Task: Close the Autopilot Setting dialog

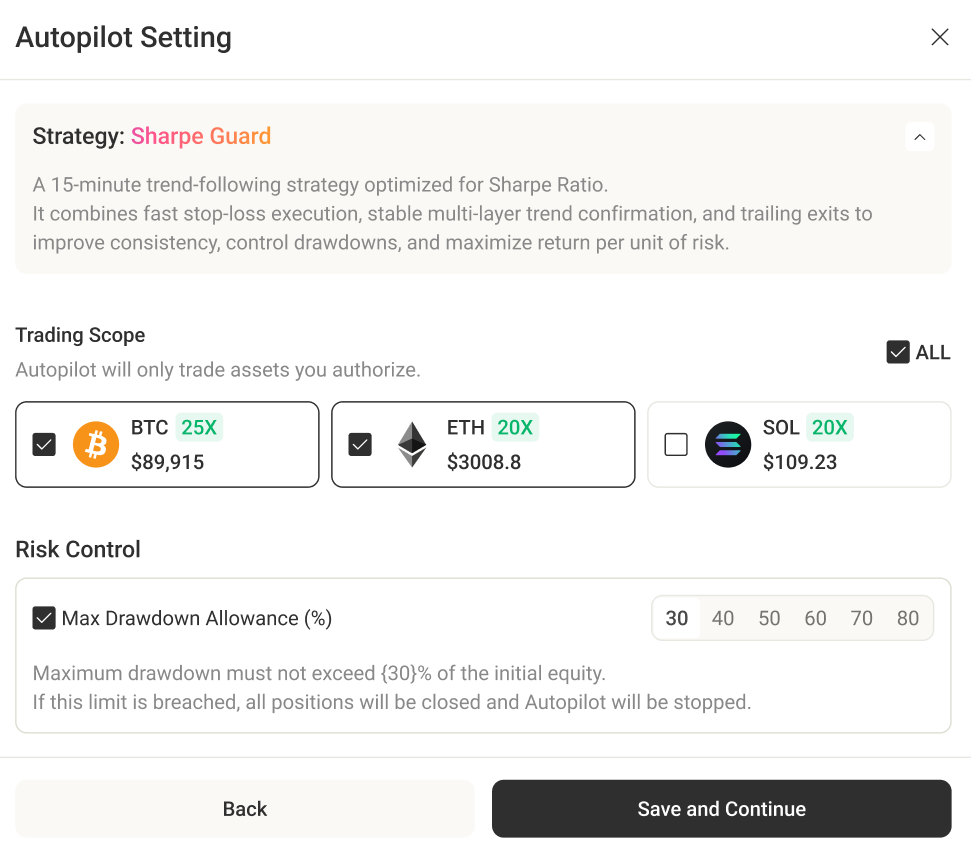Action: [940, 38]
